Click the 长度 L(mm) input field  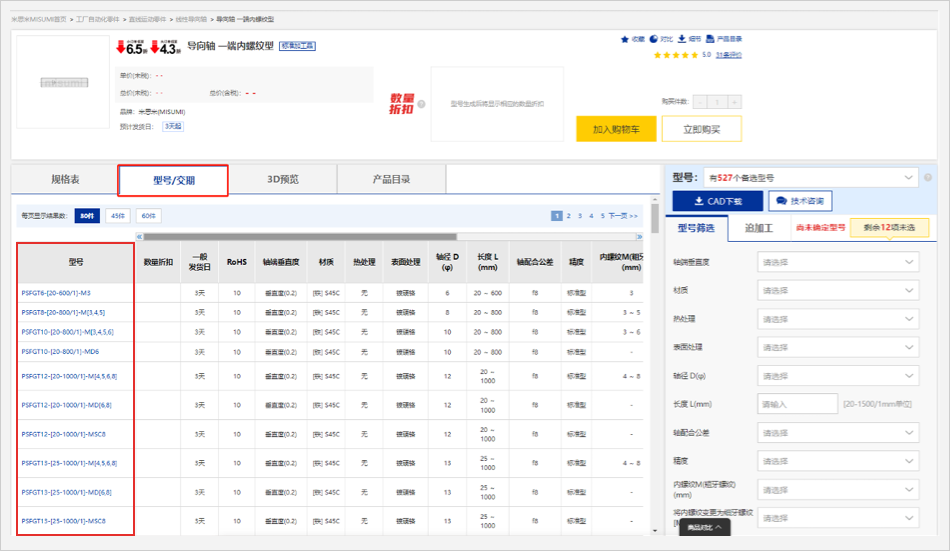pos(797,404)
